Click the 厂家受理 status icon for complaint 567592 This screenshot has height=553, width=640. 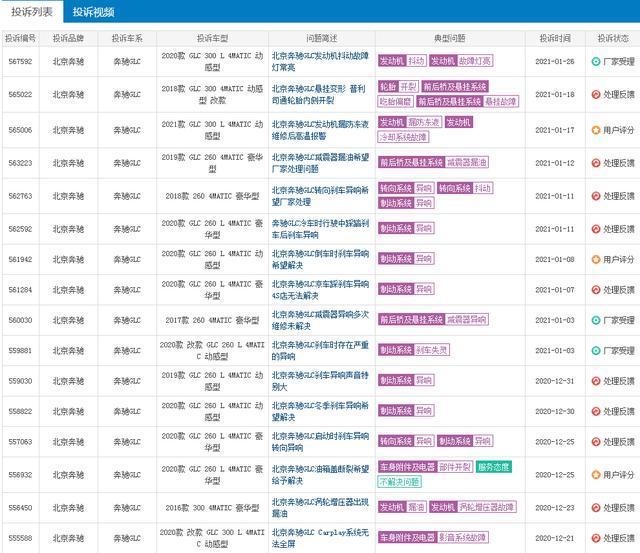pyautogui.click(x=596, y=62)
